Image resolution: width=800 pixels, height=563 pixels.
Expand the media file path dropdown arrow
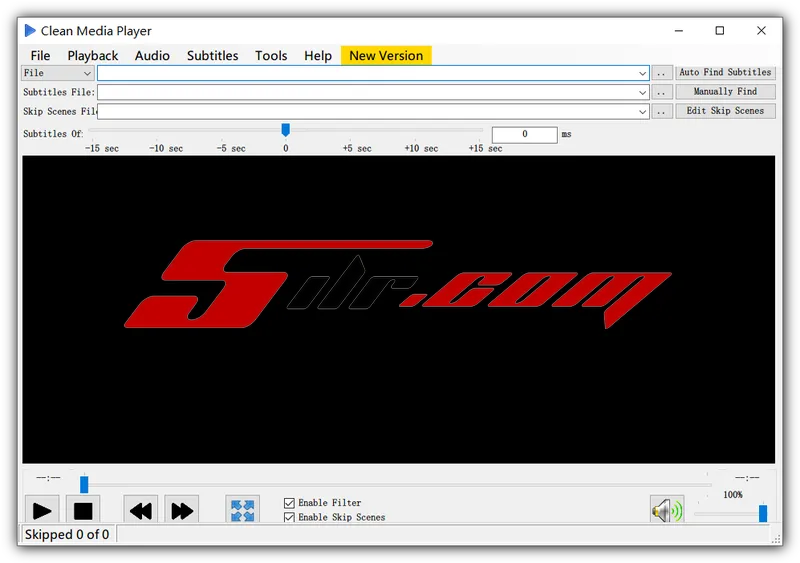pos(642,74)
